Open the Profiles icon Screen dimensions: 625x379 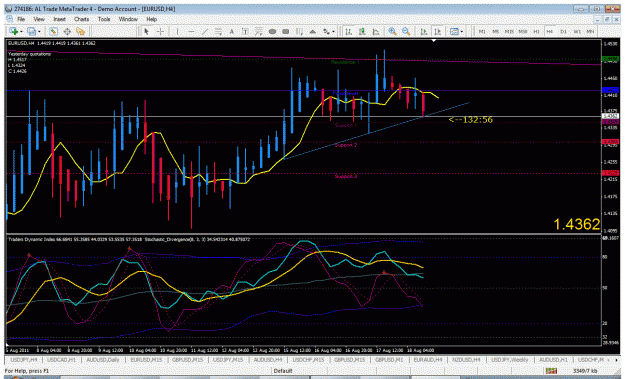[x=31, y=31]
